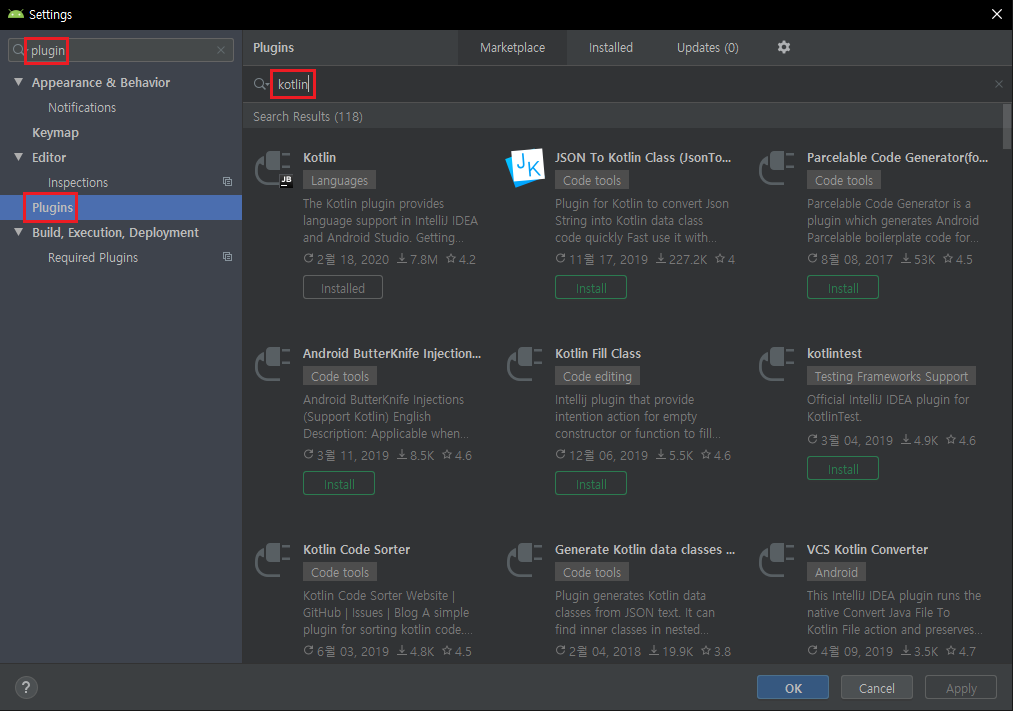1013x711 pixels.
Task: Open plugin settings gear menu
Action: pos(784,47)
